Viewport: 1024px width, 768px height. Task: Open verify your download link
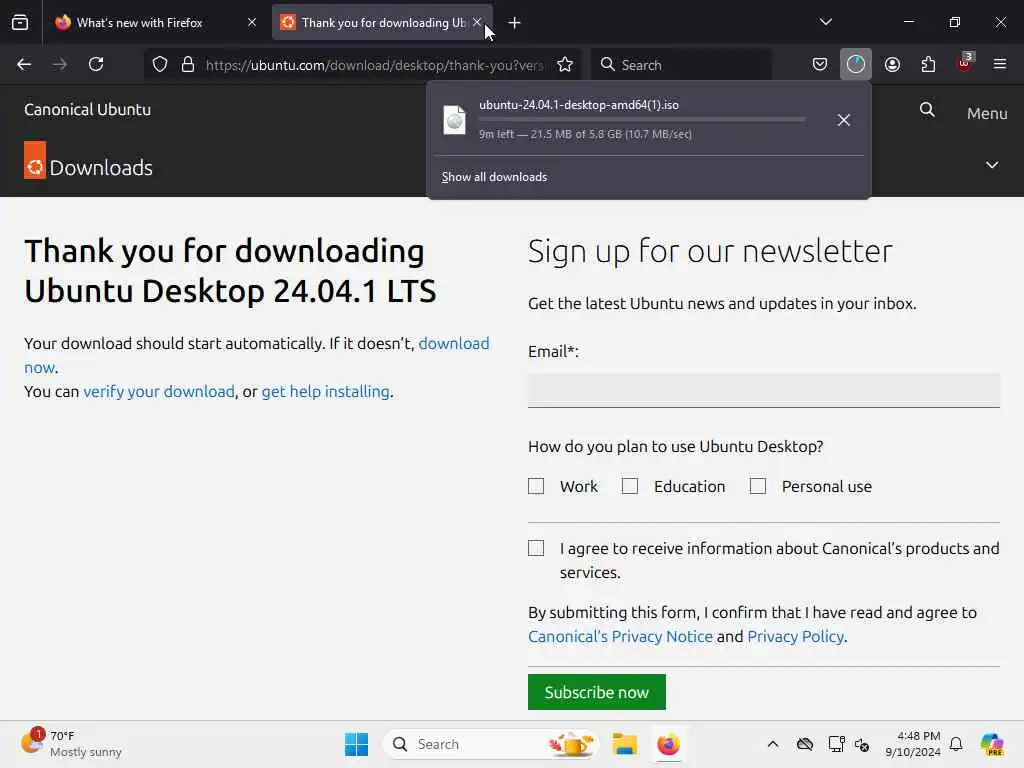click(x=159, y=391)
